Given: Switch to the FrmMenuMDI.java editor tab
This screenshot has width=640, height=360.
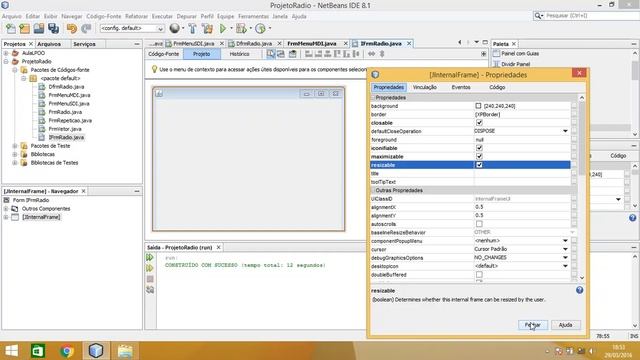Looking at the screenshot, I should pos(312,43).
